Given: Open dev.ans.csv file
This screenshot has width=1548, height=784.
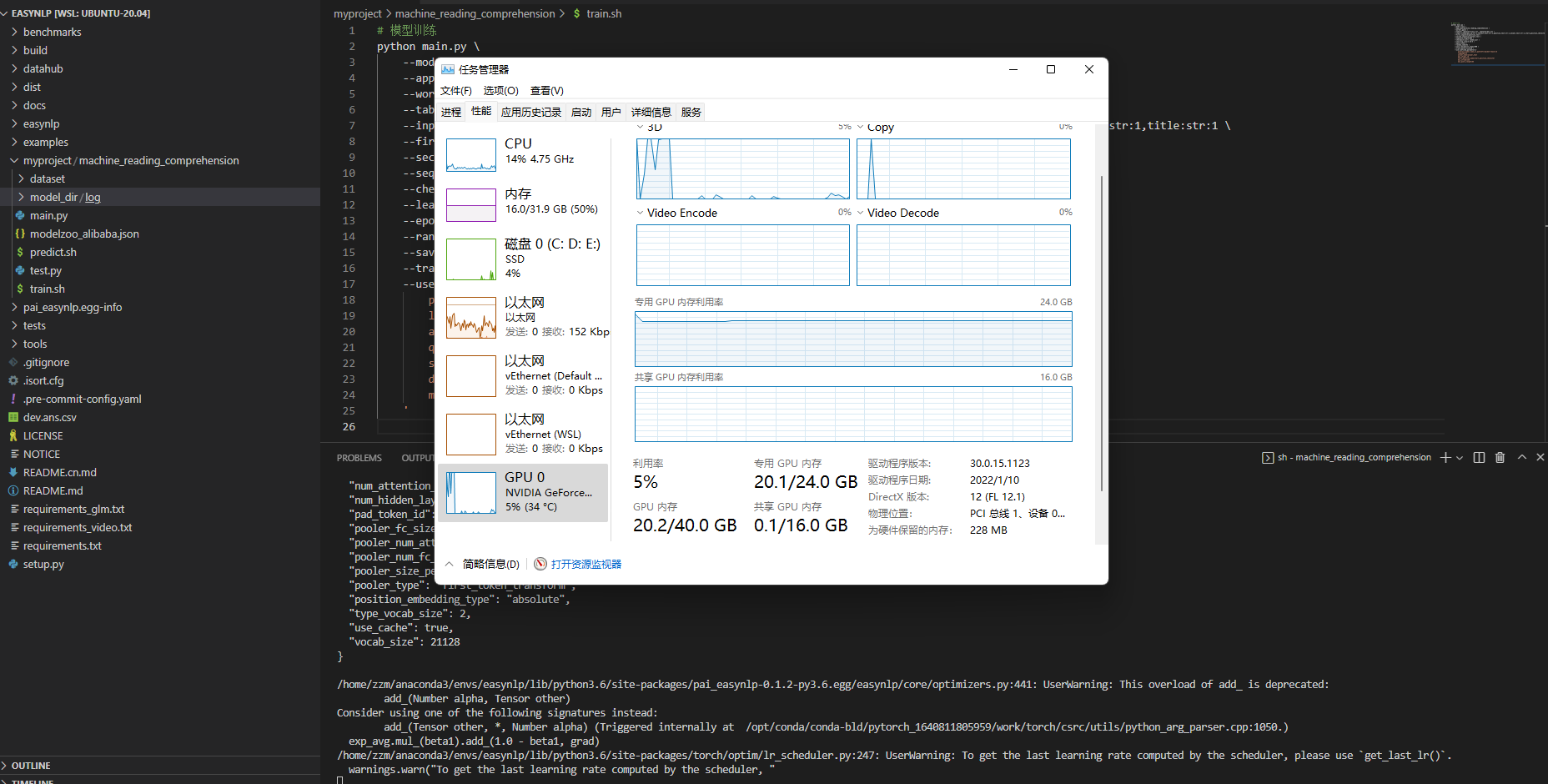Looking at the screenshot, I should click(160, 417).
